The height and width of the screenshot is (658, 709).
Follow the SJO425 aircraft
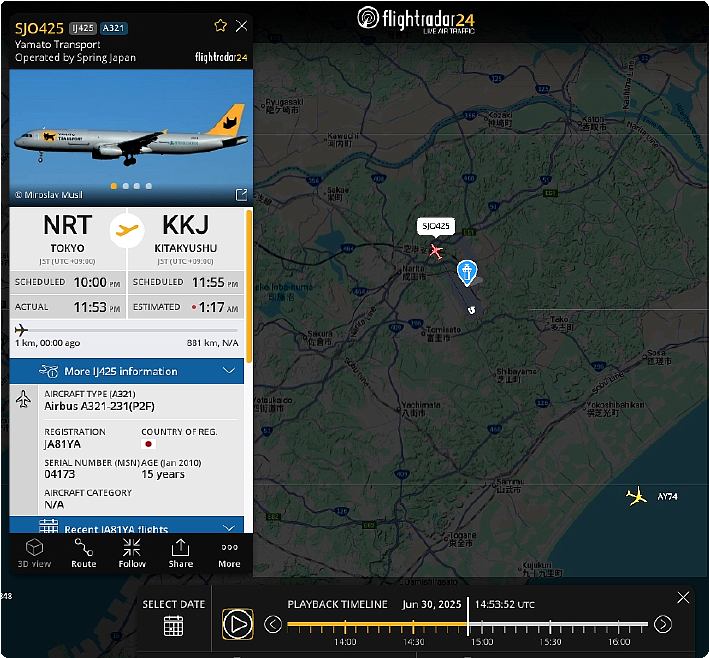132,553
